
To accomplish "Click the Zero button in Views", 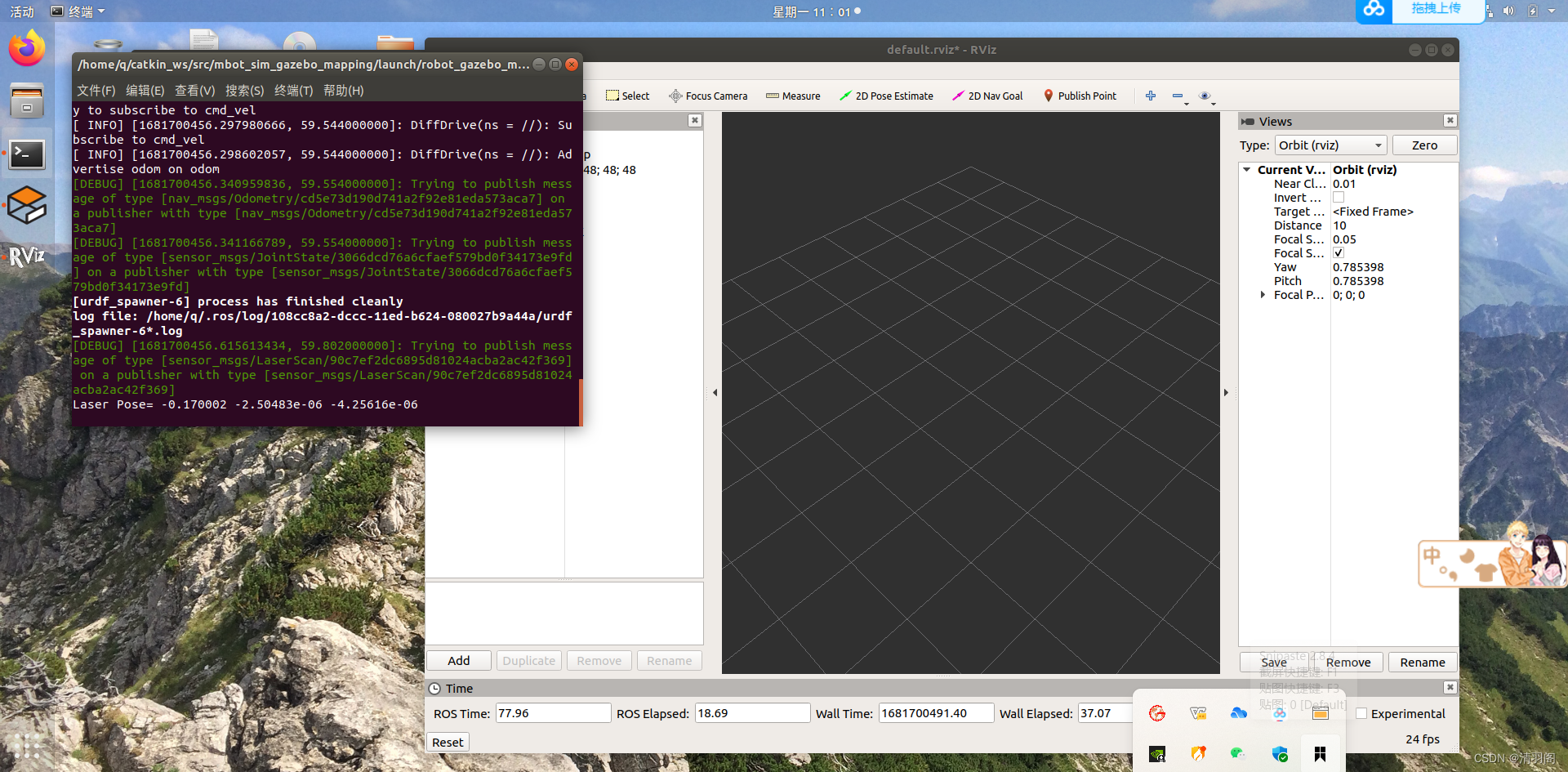I will point(1424,145).
